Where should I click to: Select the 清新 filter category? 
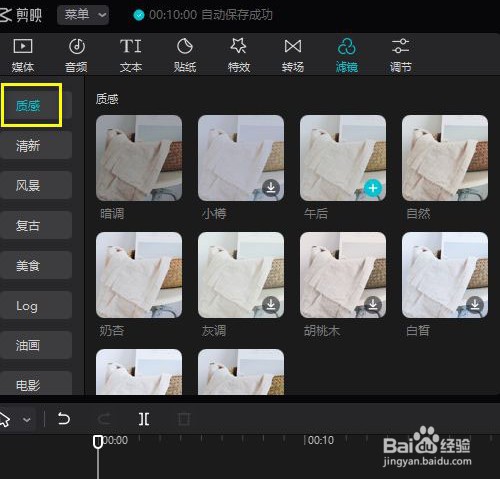point(36,145)
